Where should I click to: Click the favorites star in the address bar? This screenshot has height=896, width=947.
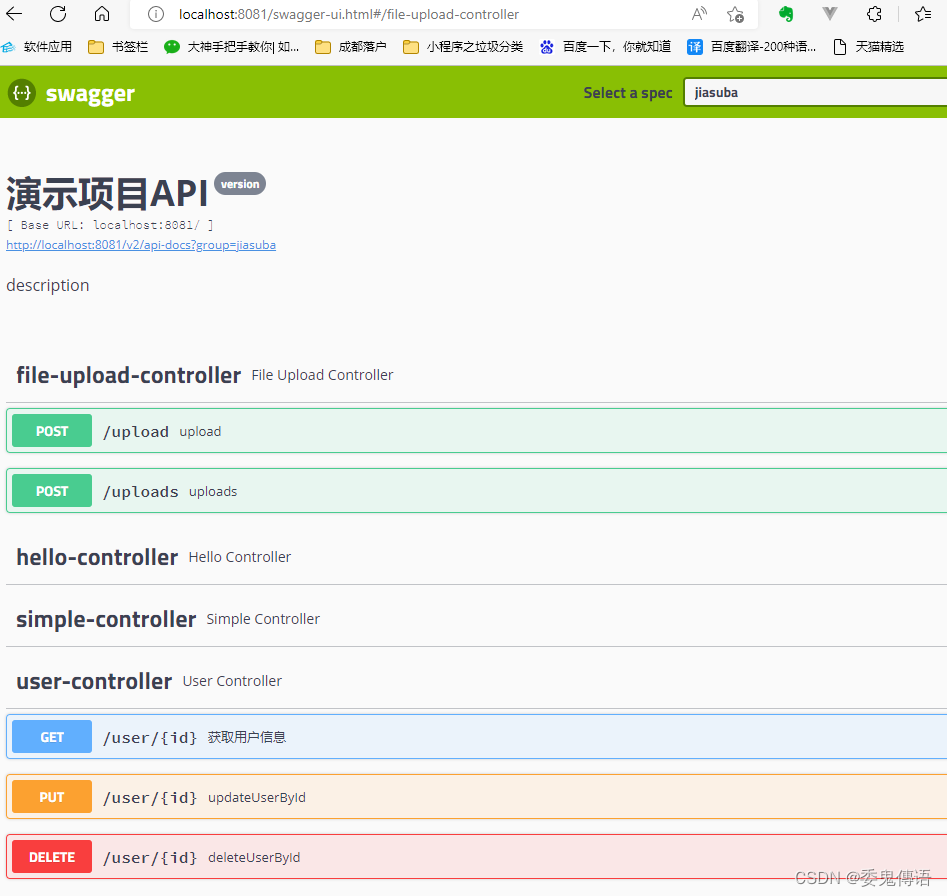click(735, 15)
